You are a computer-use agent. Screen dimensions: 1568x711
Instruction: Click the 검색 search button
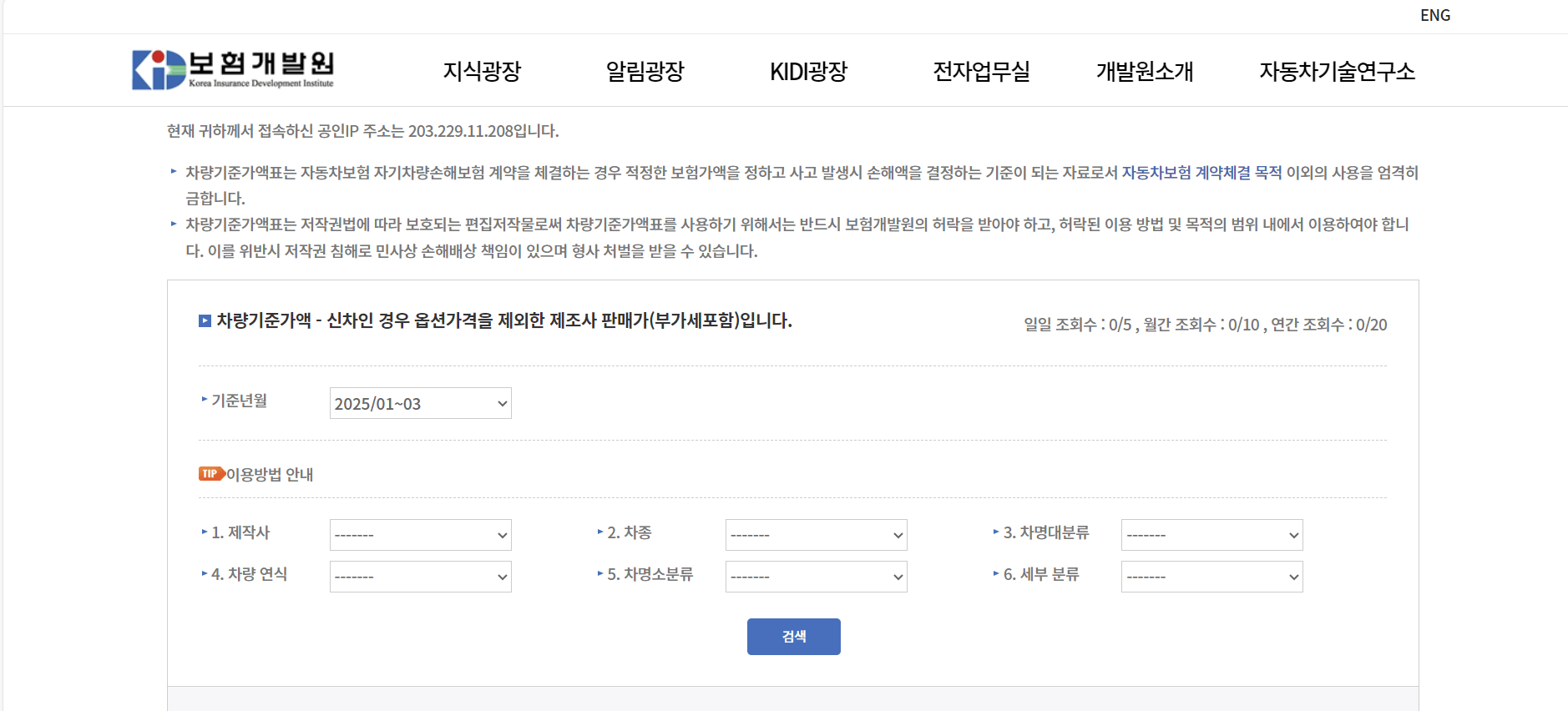[x=793, y=636]
